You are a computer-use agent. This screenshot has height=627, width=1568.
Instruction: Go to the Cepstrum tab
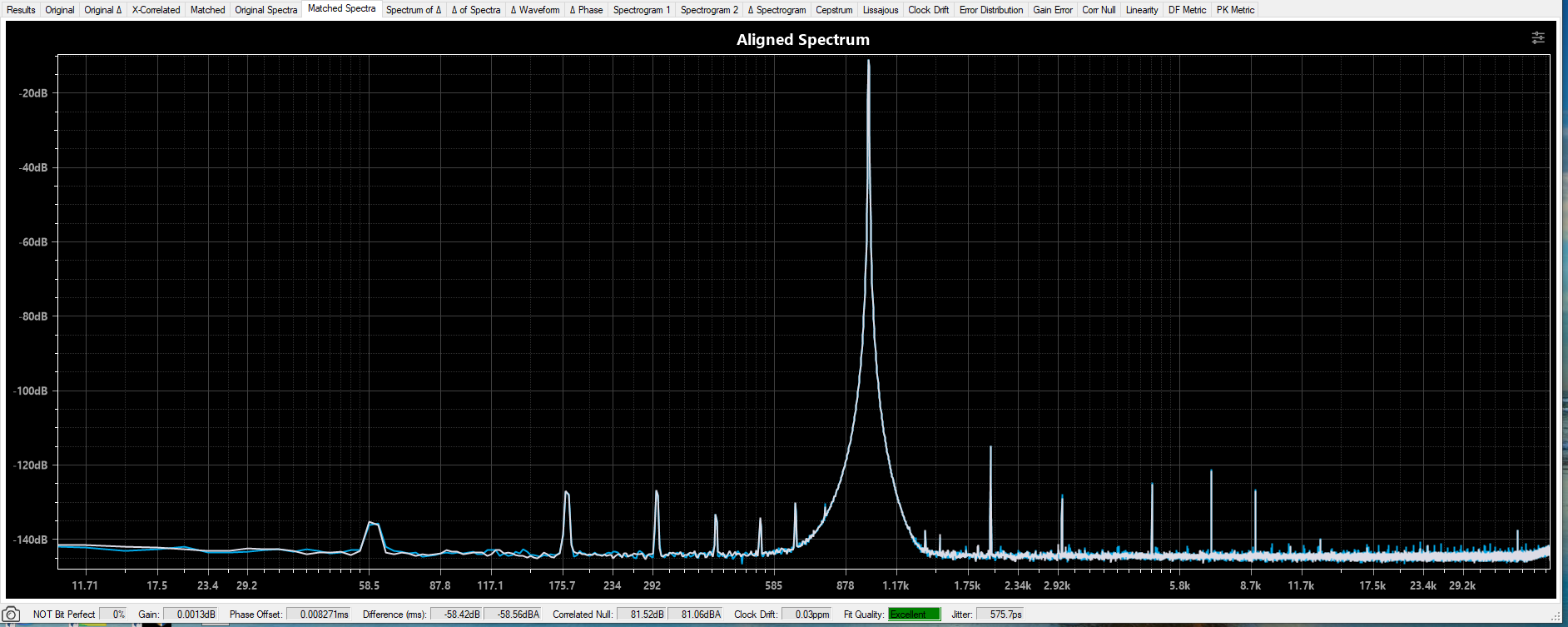(835, 10)
